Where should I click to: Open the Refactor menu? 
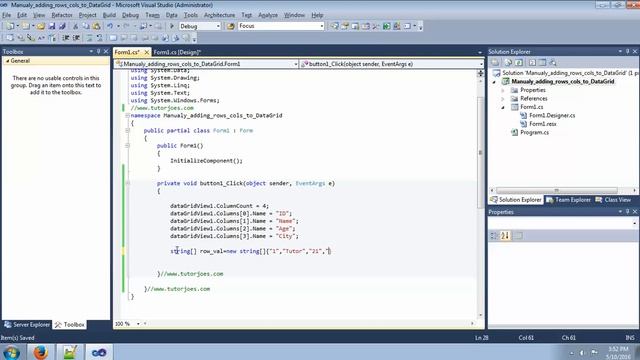62,15
